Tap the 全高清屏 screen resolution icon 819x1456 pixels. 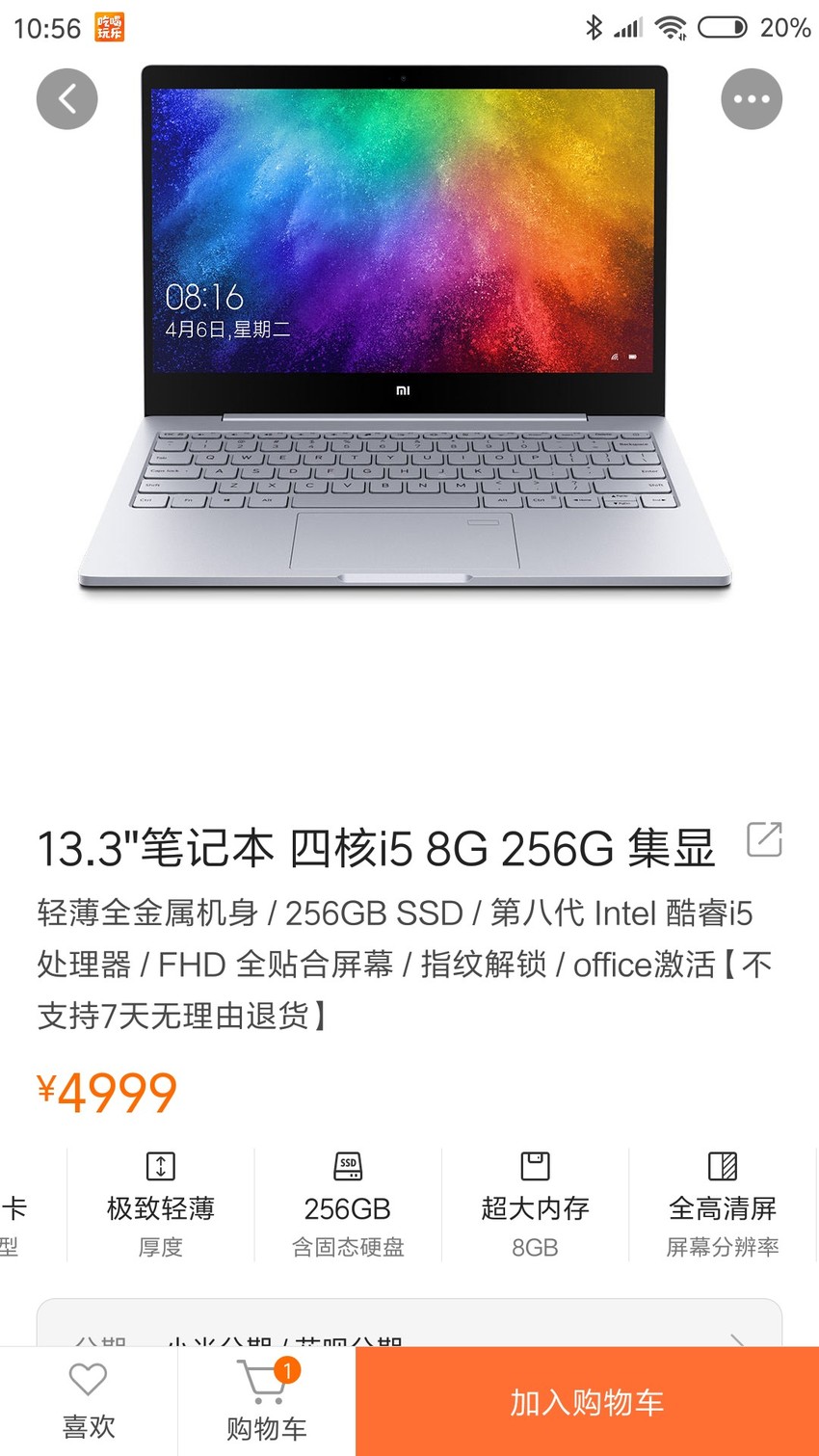[x=723, y=1166]
